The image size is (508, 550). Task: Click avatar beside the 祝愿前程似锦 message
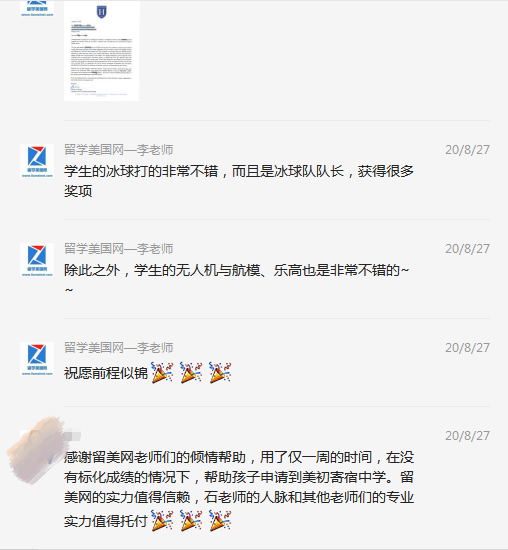pyautogui.click(x=37, y=359)
